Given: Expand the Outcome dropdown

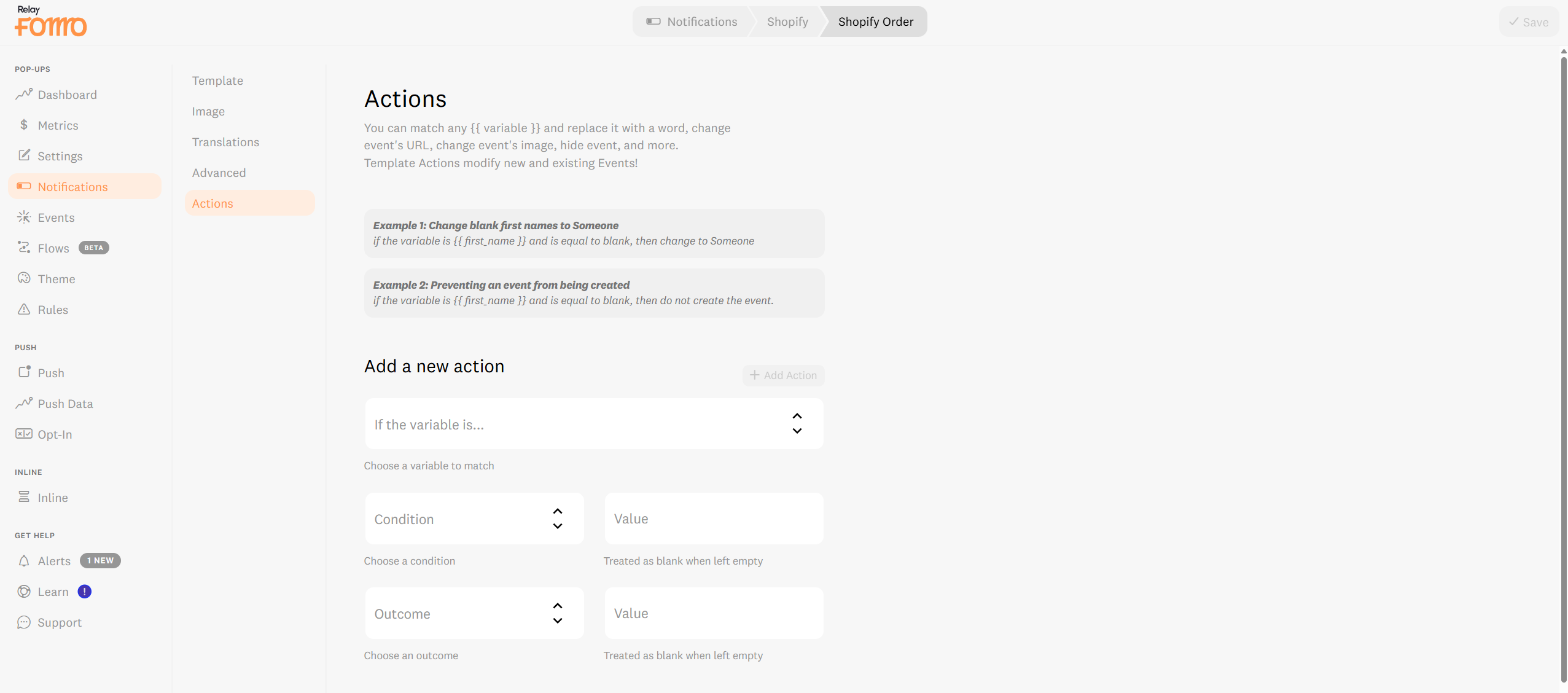Looking at the screenshot, I should [x=474, y=614].
